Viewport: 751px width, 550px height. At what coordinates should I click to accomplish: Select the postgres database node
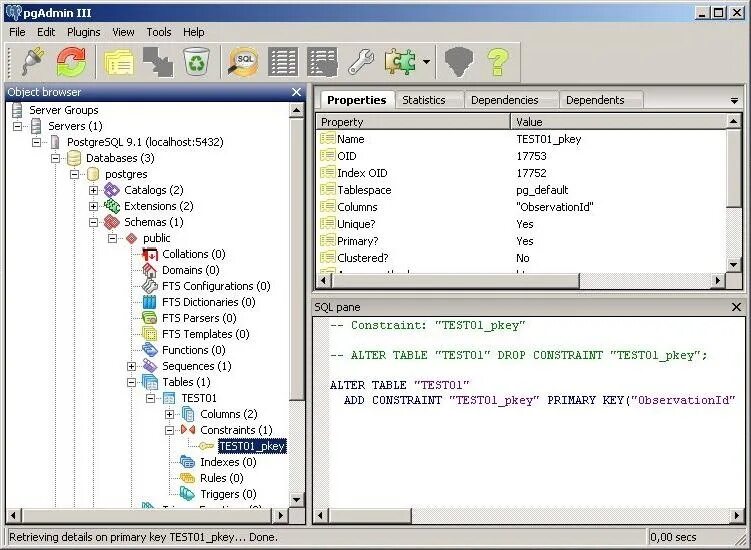coord(126,174)
